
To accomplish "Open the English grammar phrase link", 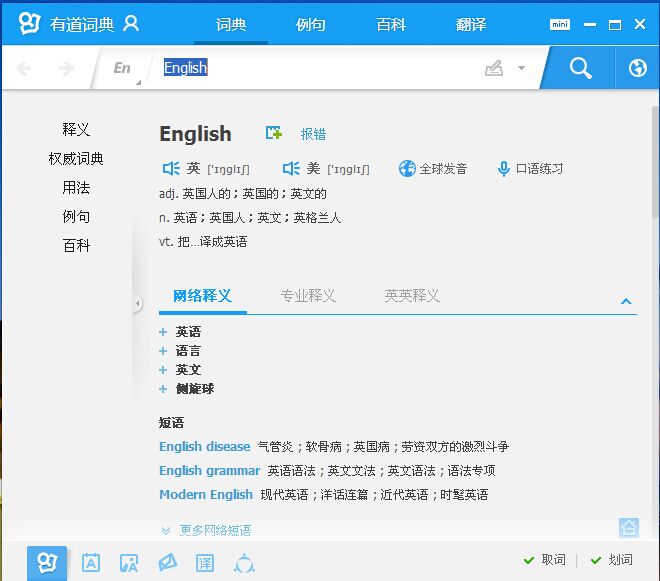I will (x=209, y=470).
